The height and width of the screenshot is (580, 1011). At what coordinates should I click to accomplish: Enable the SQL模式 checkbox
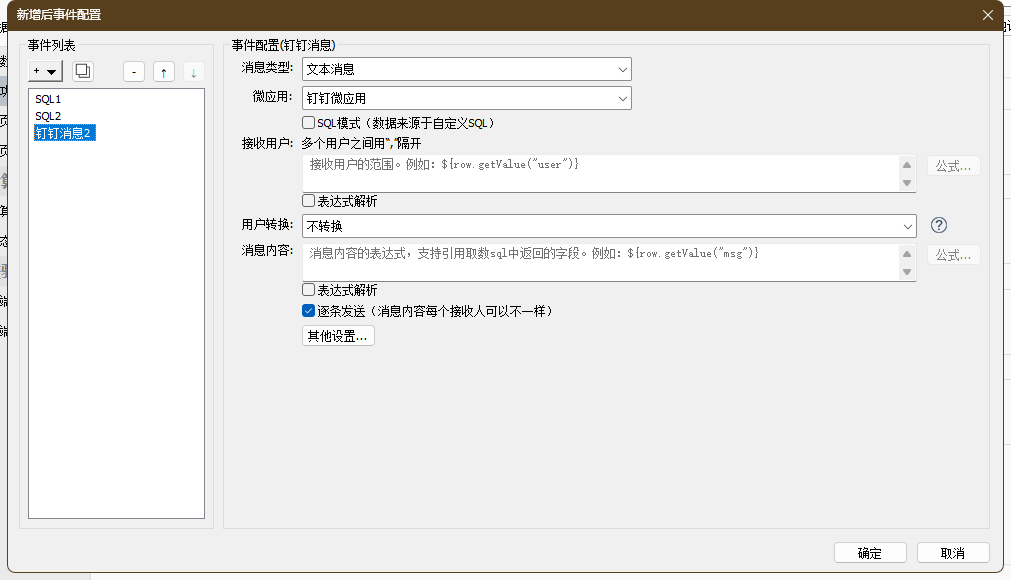[309, 123]
